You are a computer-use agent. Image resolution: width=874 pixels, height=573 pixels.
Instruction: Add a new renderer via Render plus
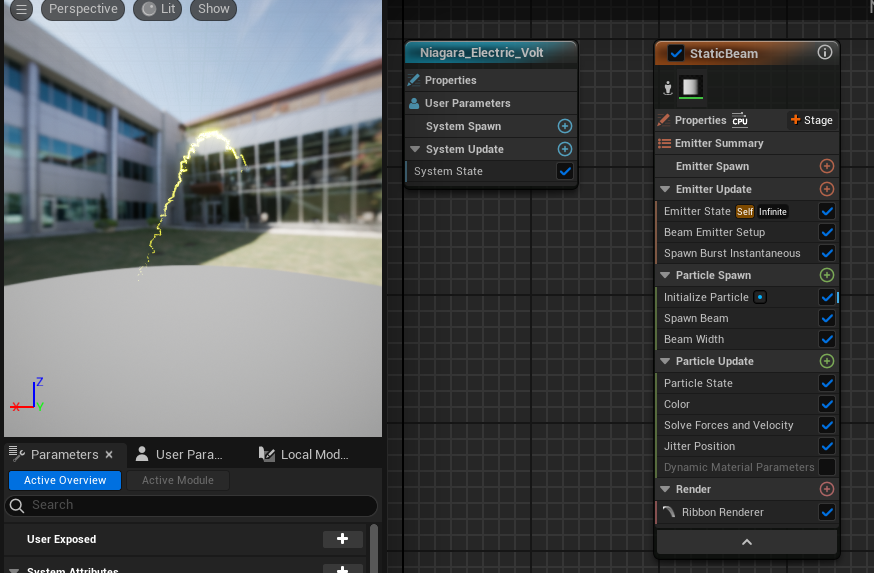click(827, 489)
